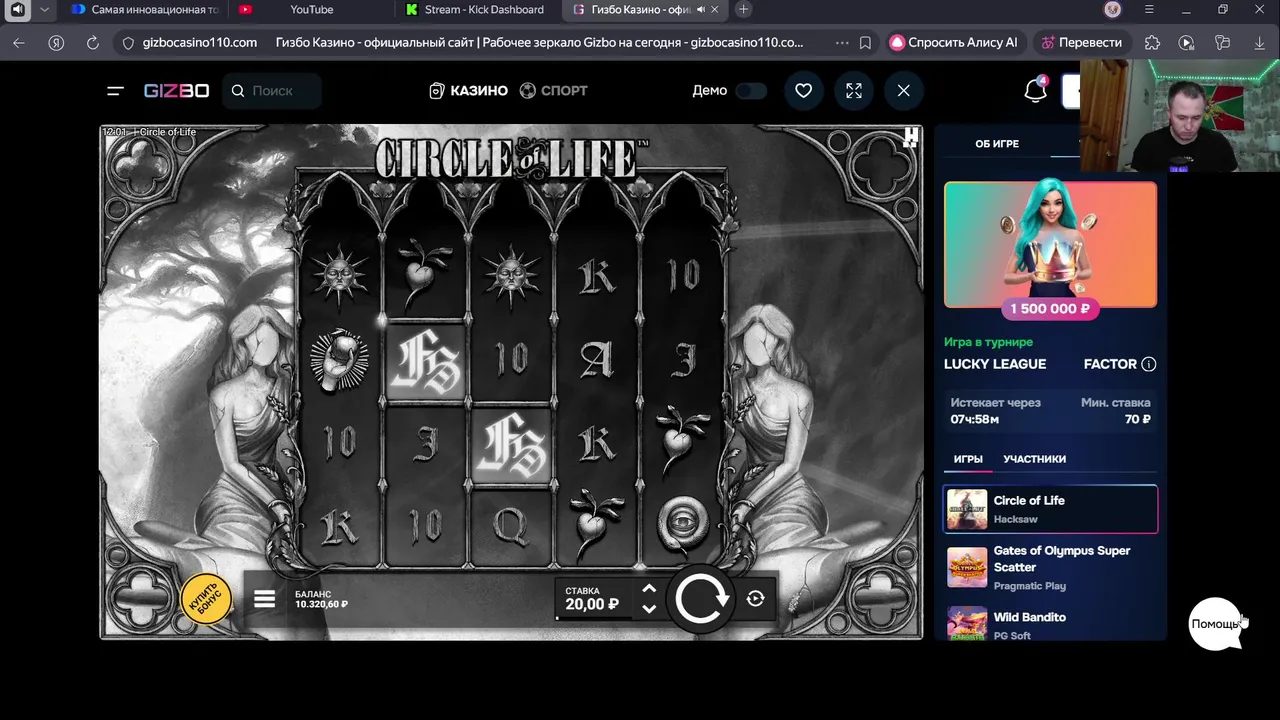Open the browser profile avatar
Screen dimensions: 1280x720
(x=1112, y=10)
